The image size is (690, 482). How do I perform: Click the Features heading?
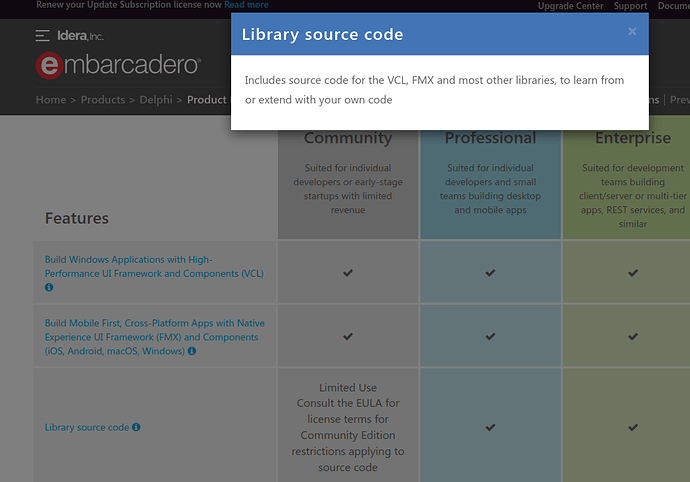point(77,218)
